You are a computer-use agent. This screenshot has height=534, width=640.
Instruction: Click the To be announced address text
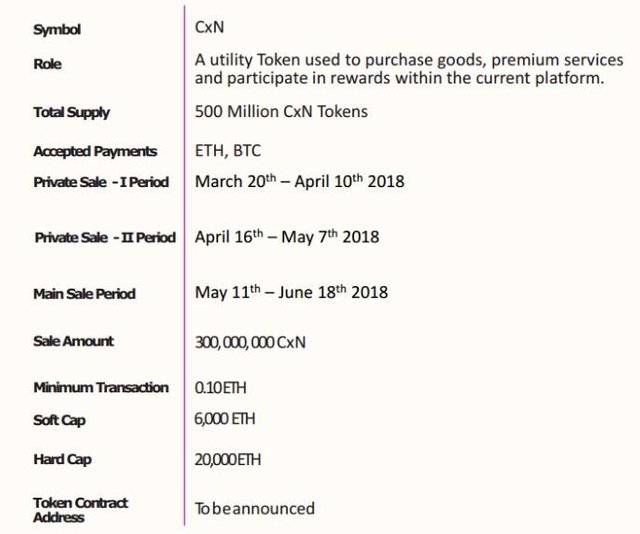click(255, 509)
